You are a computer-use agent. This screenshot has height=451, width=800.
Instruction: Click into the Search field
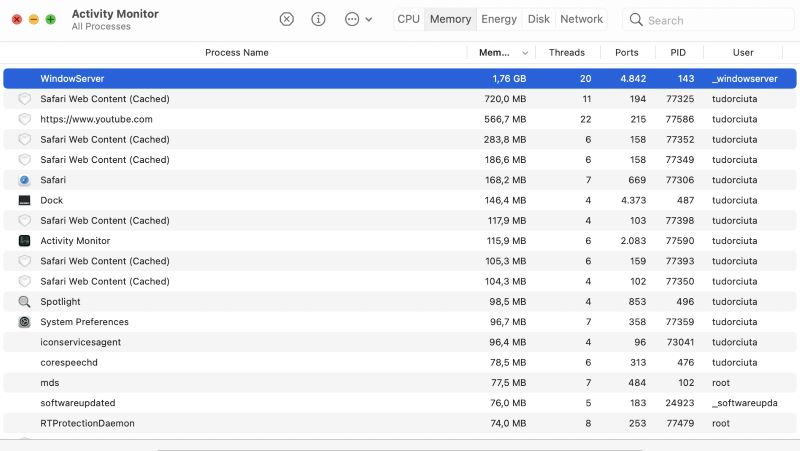(x=708, y=20)
